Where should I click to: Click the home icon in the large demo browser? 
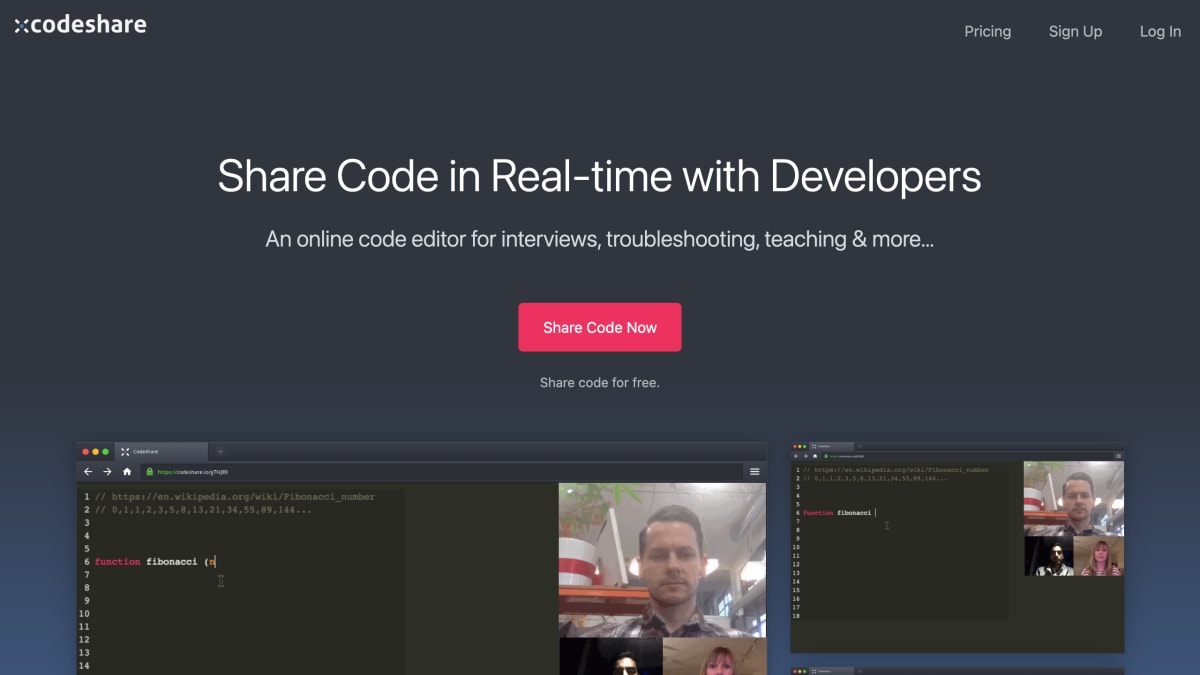(127, 471)
